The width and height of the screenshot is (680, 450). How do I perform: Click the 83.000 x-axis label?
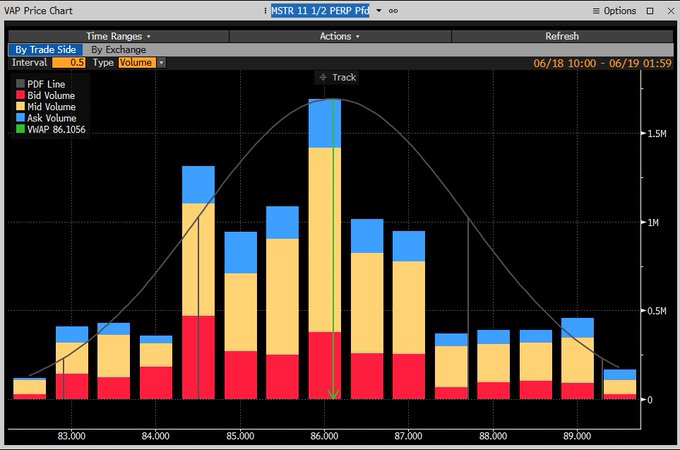point(72,436)
